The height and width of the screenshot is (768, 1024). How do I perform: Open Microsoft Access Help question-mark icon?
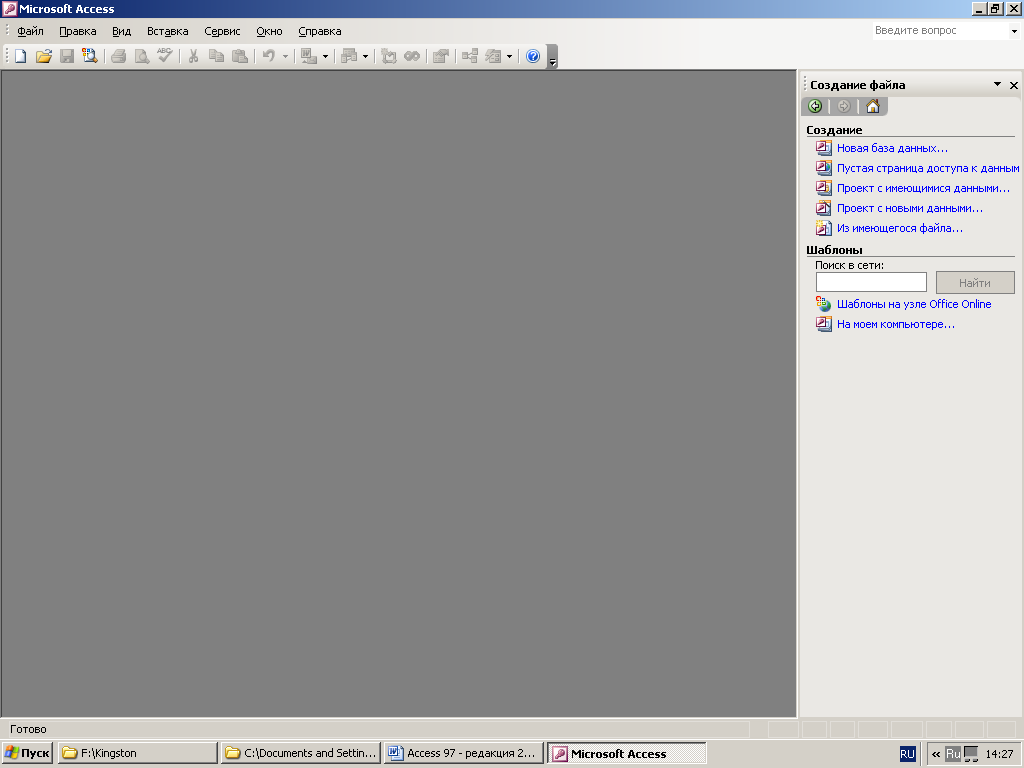point(533,56)
